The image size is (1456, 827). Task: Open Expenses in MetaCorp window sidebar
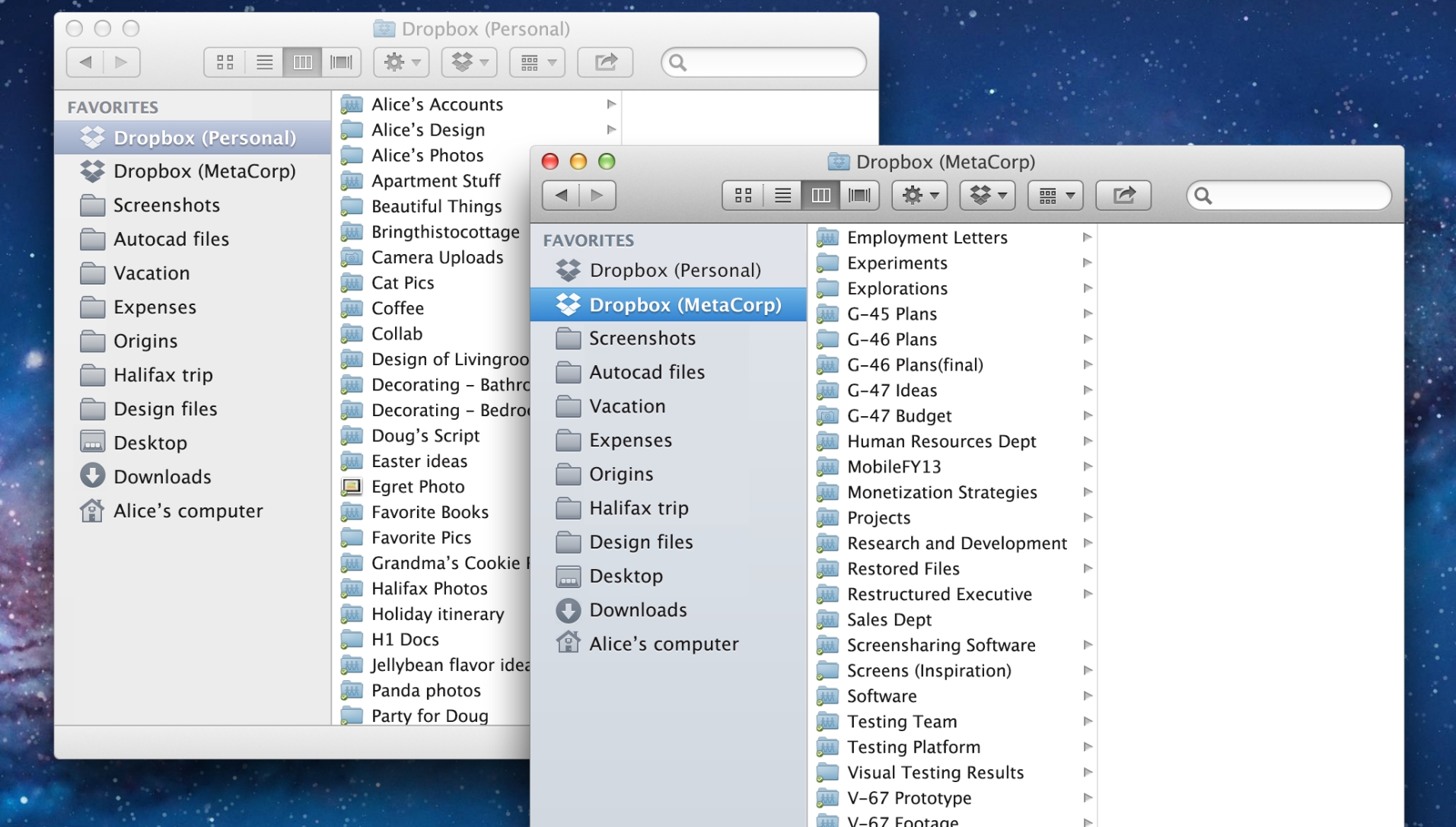668,441
